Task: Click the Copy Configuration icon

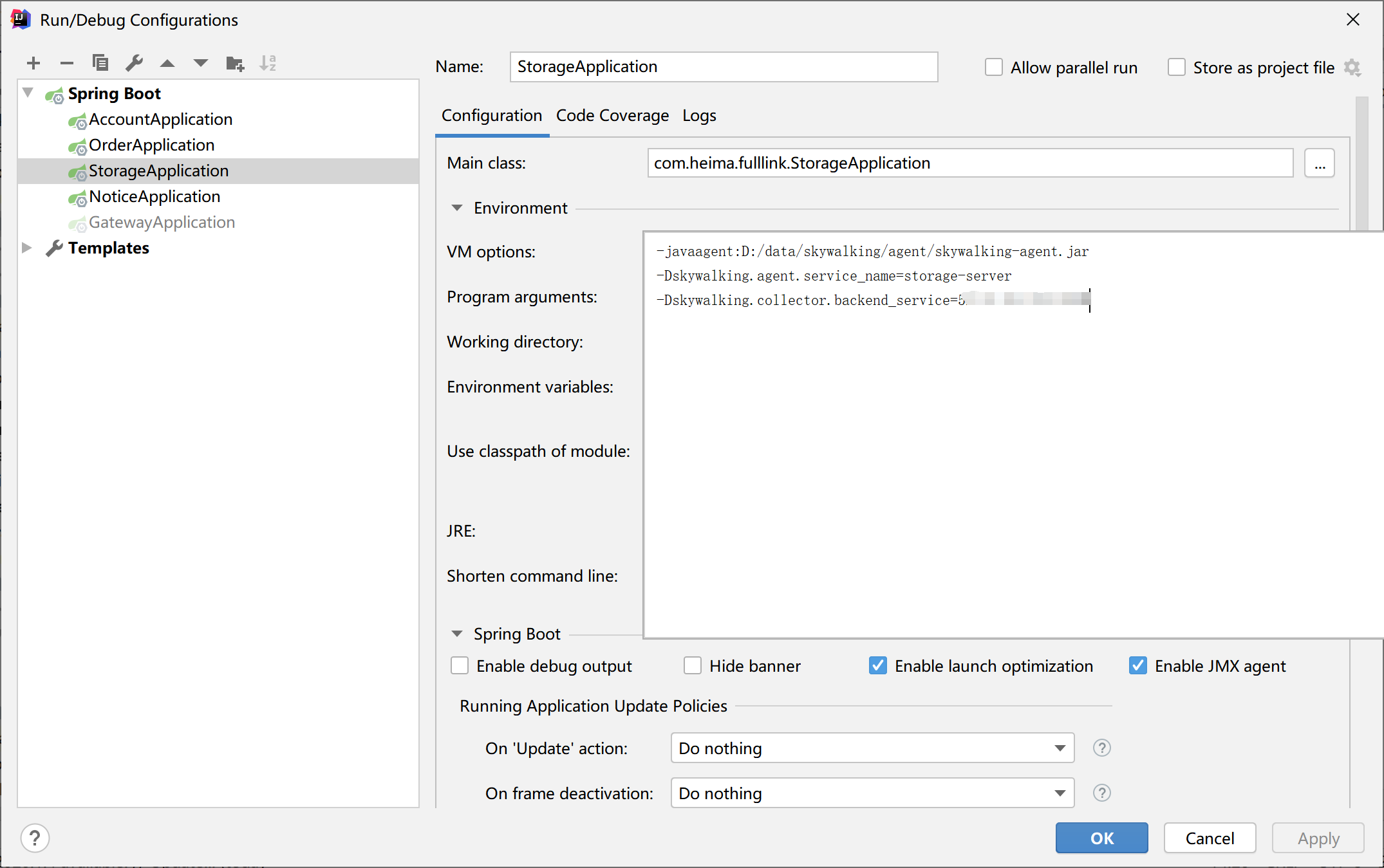Action: [100, 63]
